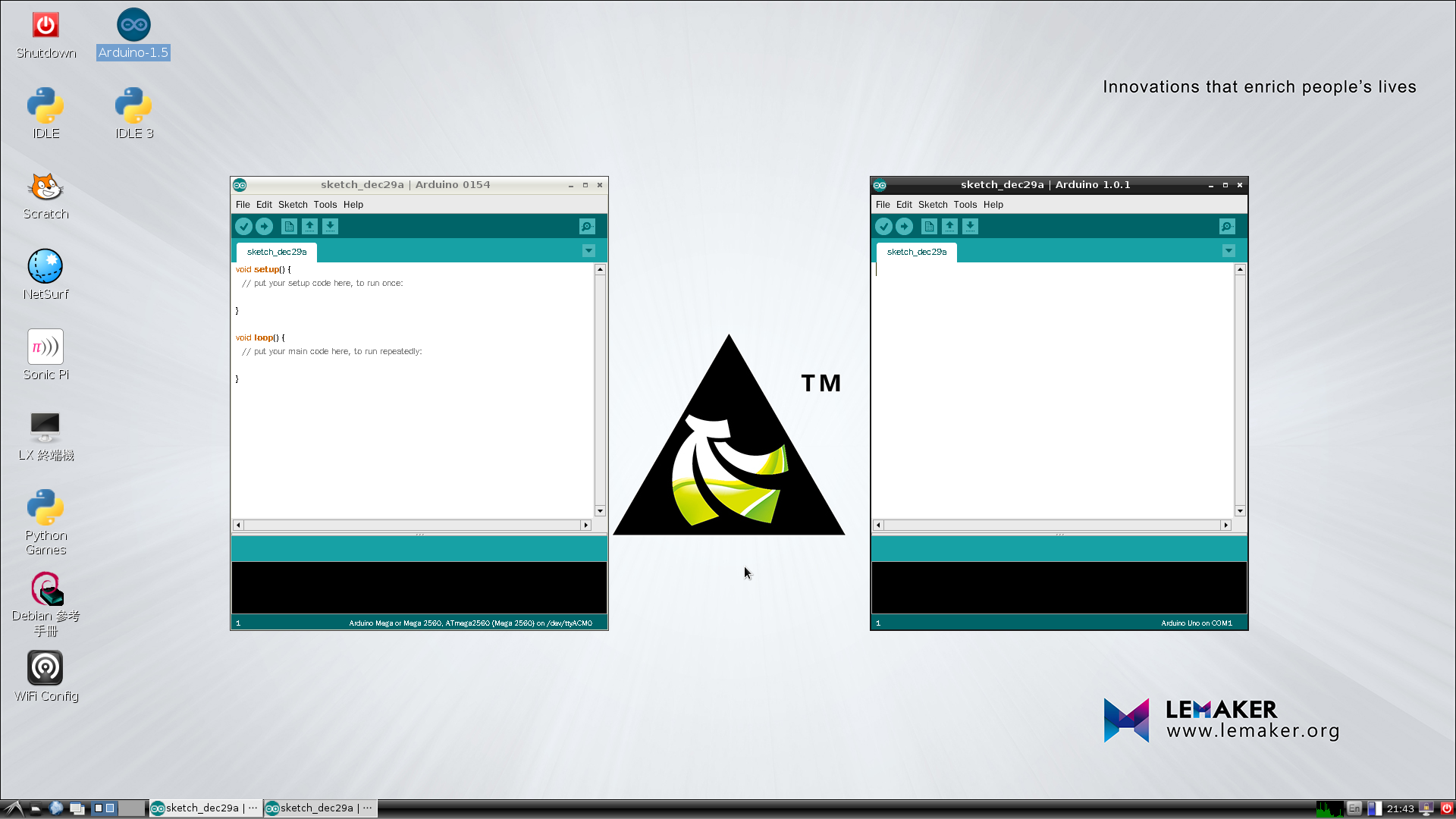Select the Python Games desktop icon
1456x819 pixels.
[x=45, y=522]
